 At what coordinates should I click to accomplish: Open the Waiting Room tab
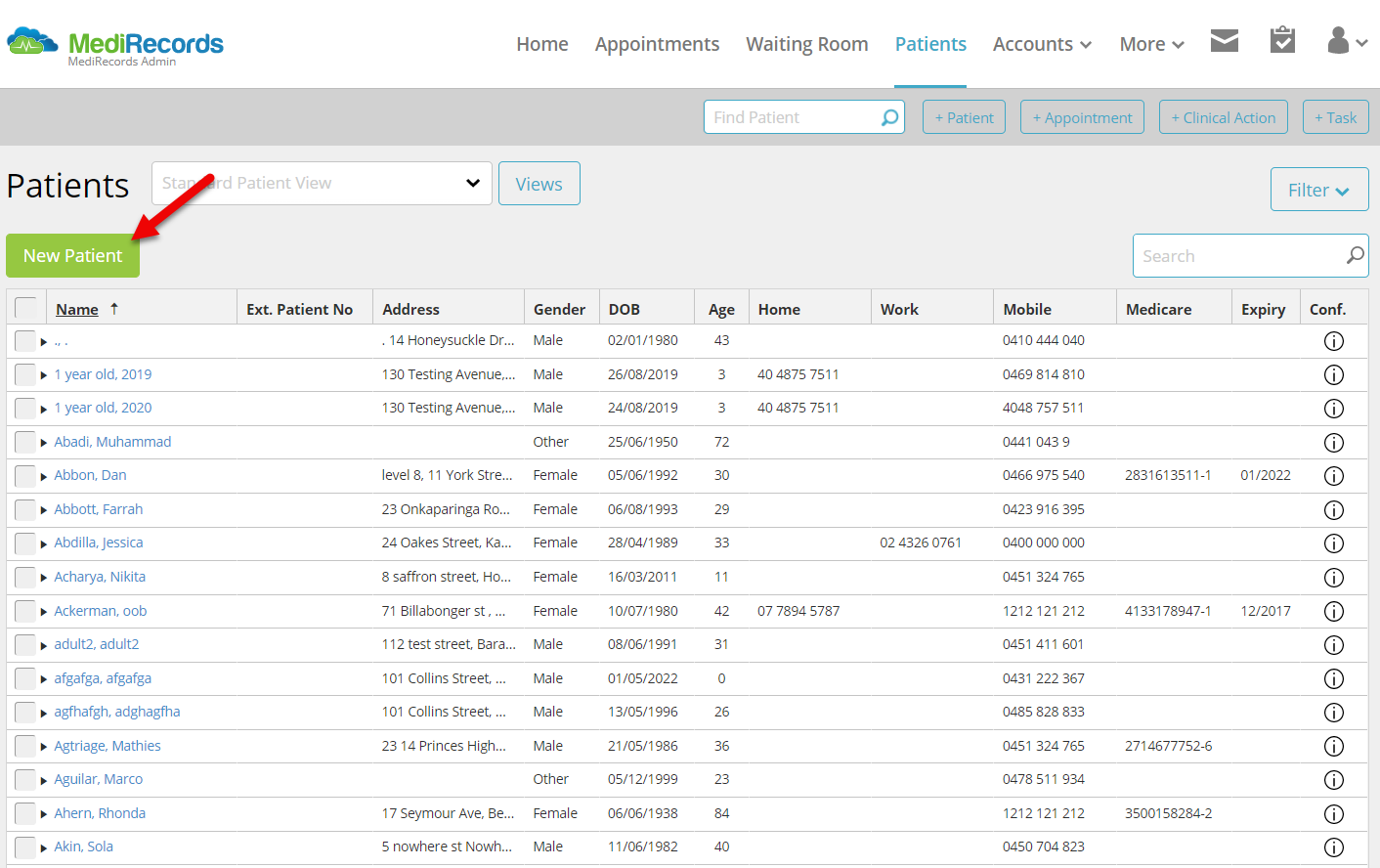click(807, 44)
